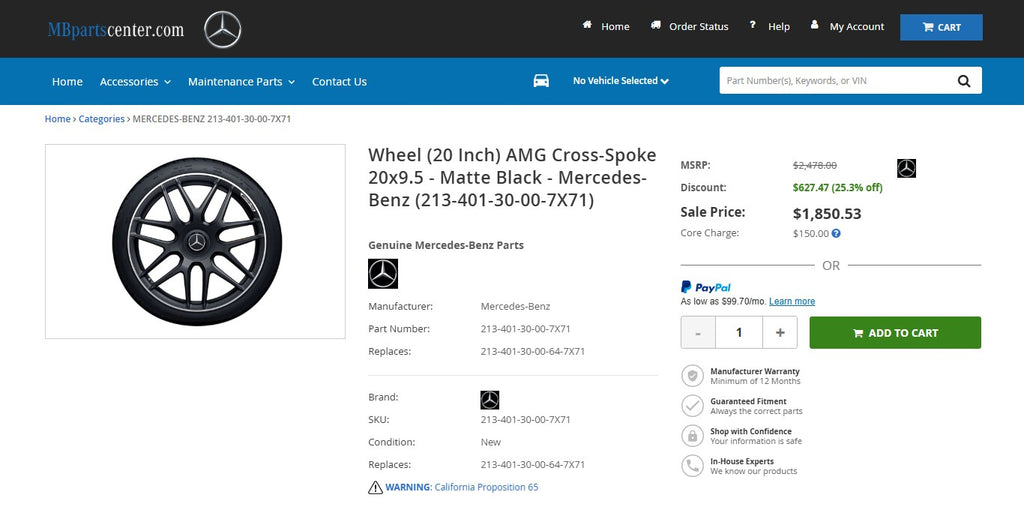The width and height of the screenshot is (1024, 525).
Task: Decrease quantity with the minus button
Action: 698,333
